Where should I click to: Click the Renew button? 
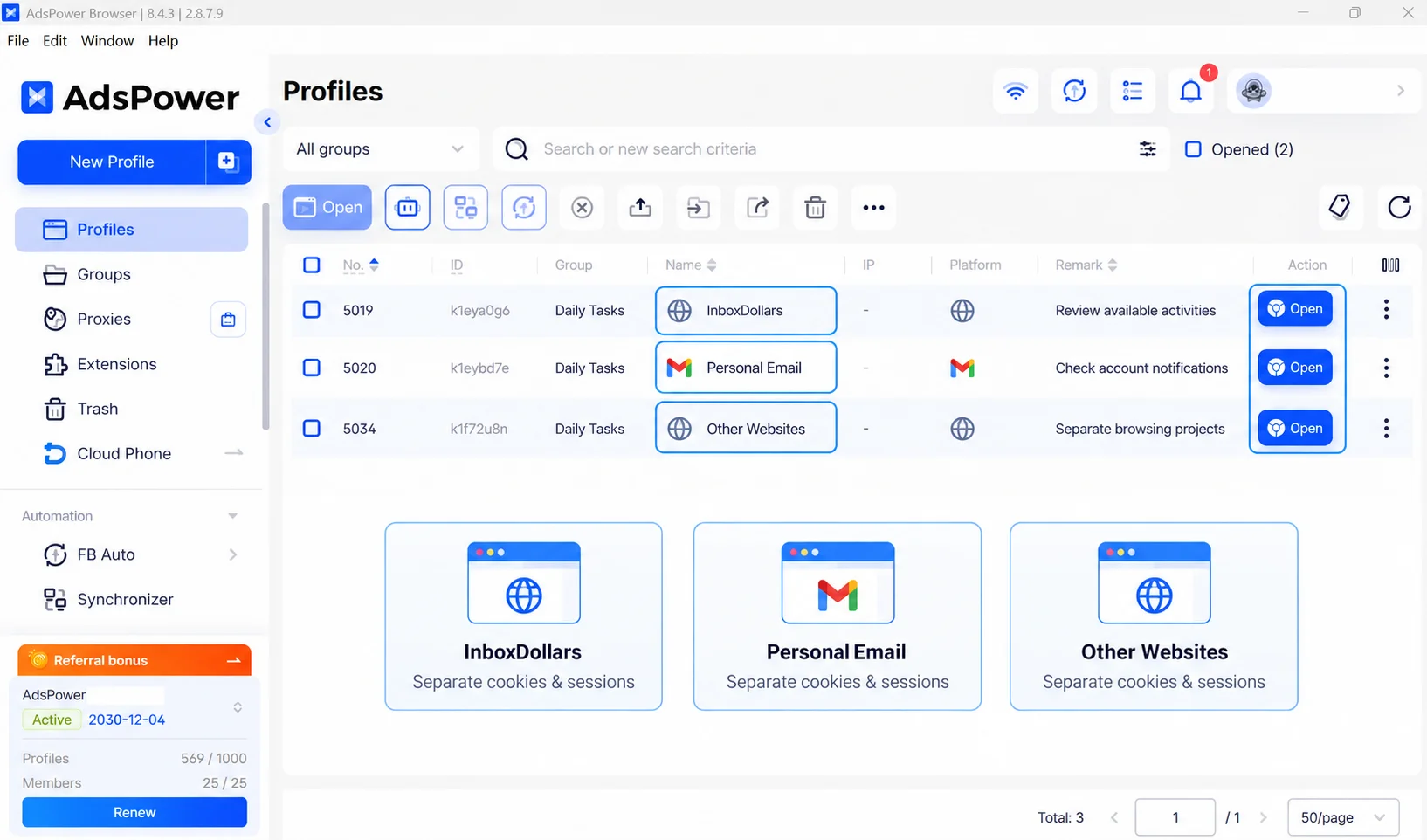point(134,812)
